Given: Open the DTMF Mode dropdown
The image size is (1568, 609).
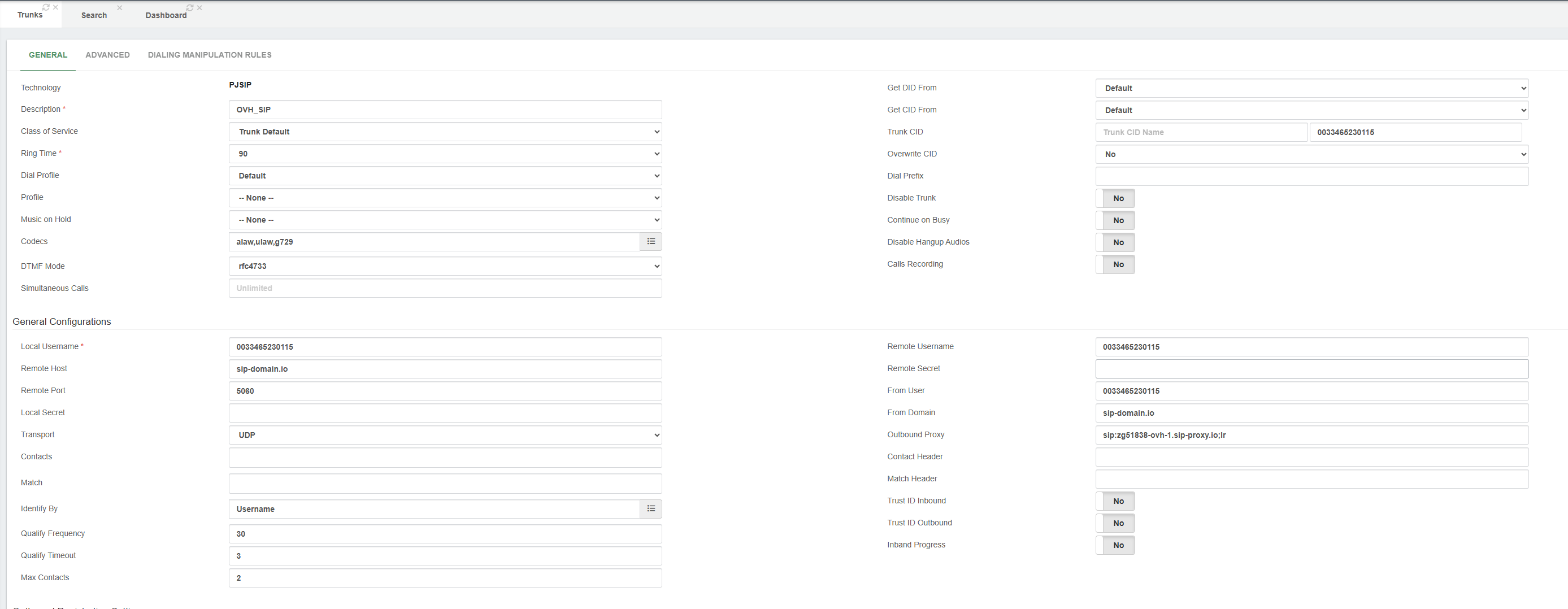Looking at the screenshot, I should 445,266.
